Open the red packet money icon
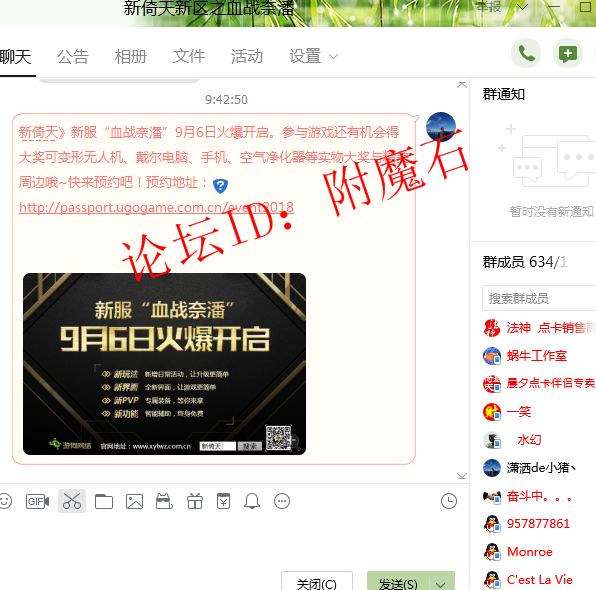The image size is (596, 590). (x=224, y=501)
